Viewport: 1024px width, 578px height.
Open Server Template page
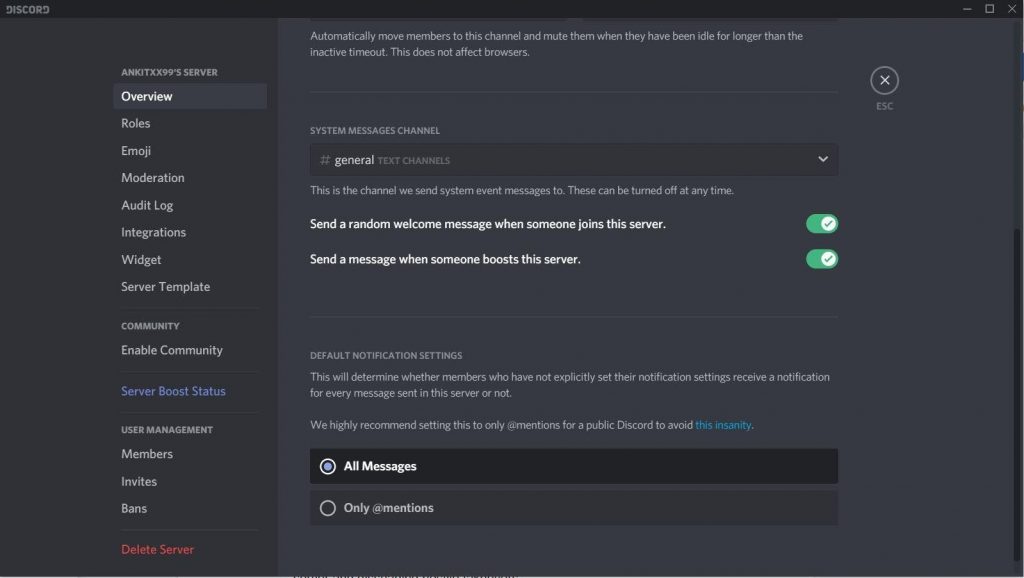tap(190, 287)
